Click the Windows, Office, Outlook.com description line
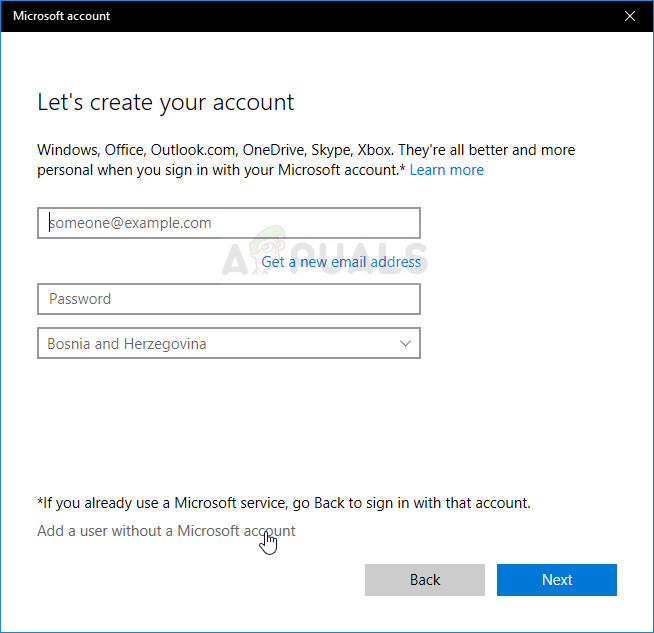Image resolution: width=654 pixels, height=633 pixels. click(x=306, y=150)
